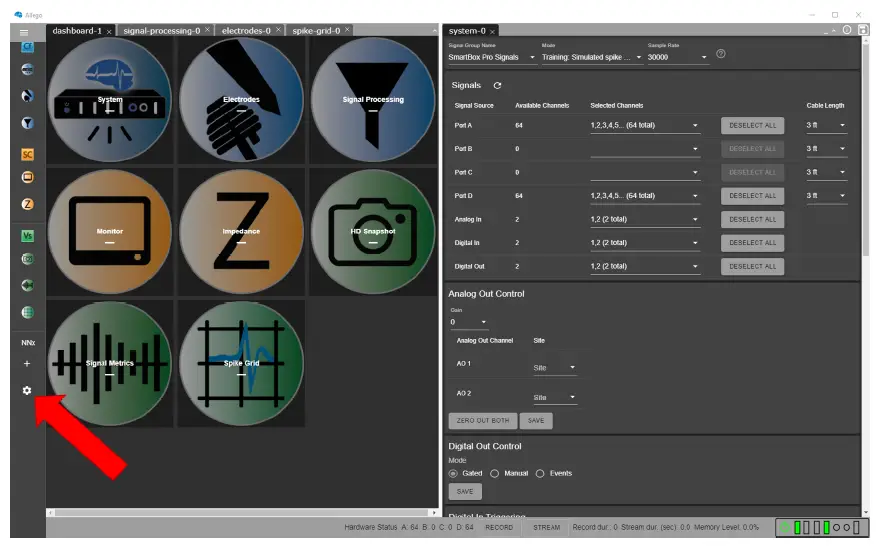Open the Sample Rate 30000 dropdown
Viewport: 884px width, 548px height.
pyautogui.click(x=677, y=58)
